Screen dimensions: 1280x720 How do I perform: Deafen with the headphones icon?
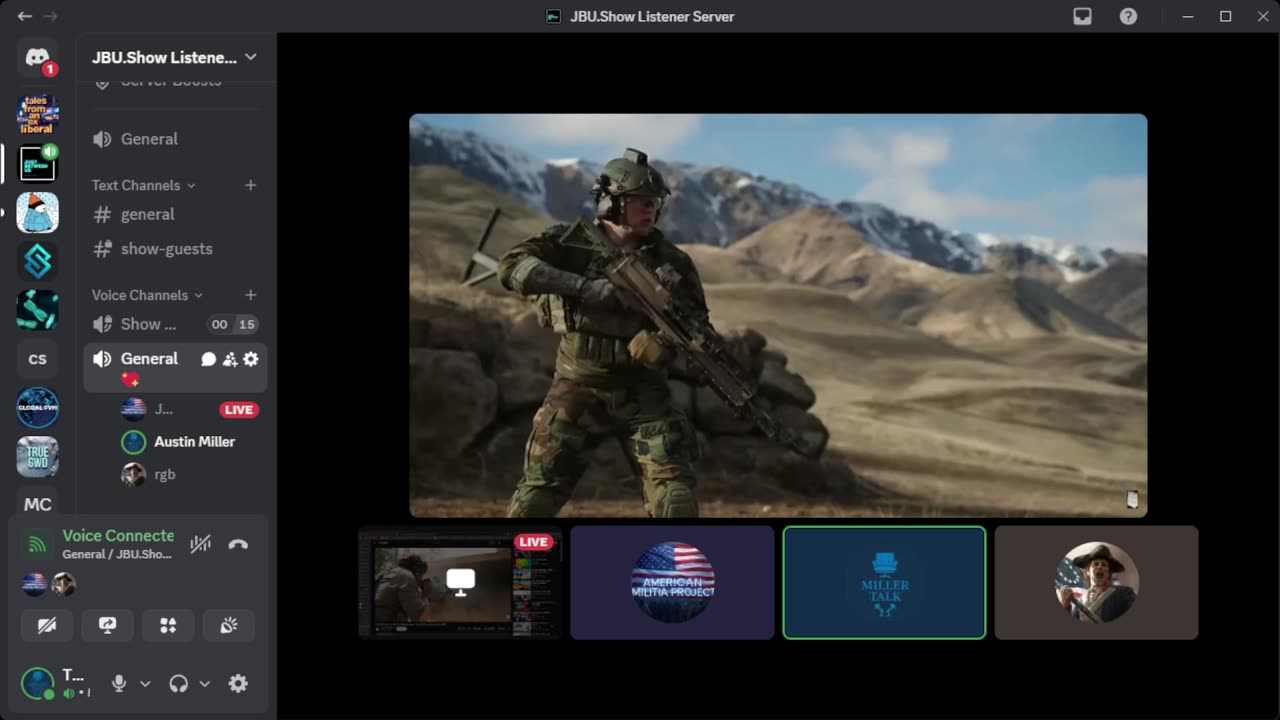tap(179, 683)
